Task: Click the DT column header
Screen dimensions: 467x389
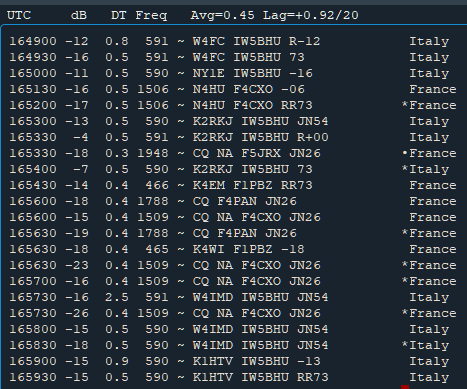Action: click(x=118, y=15)
